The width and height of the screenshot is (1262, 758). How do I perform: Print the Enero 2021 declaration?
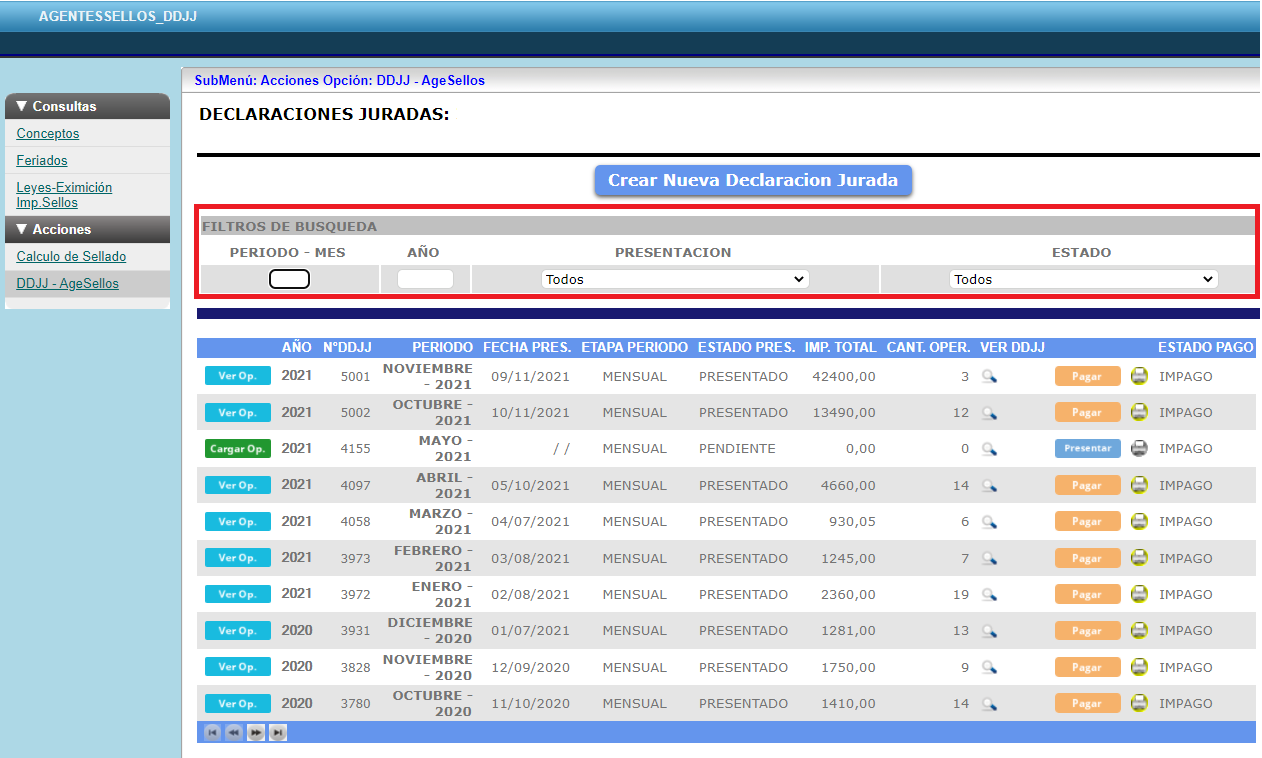pos(1139,594)
